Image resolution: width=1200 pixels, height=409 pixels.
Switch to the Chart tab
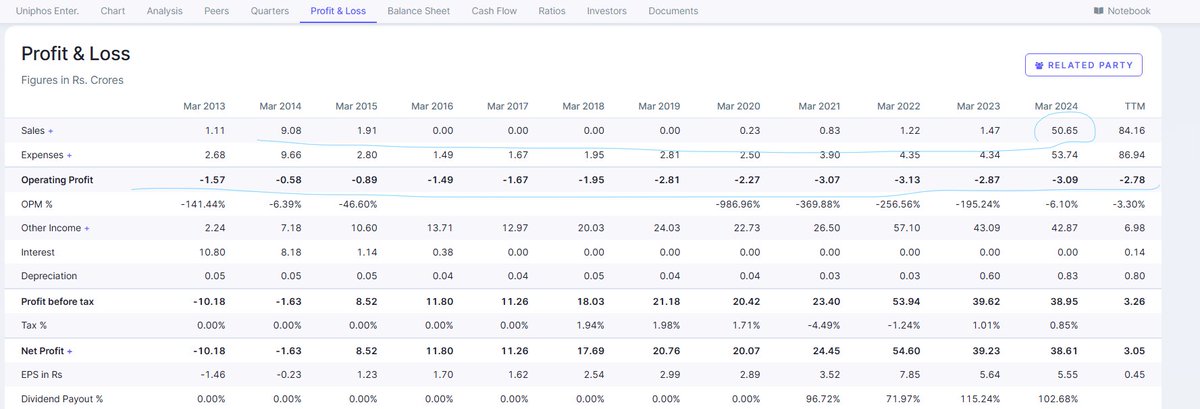coord(113,11)
